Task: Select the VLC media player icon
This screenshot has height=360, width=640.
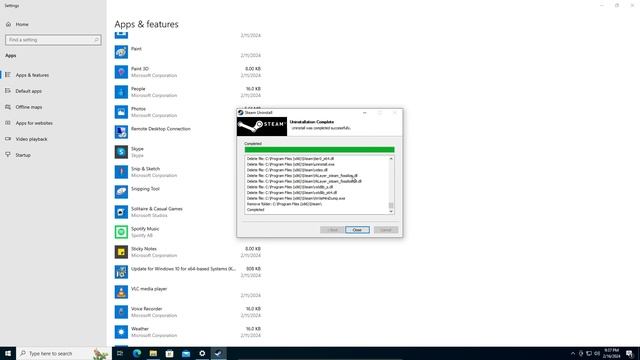Action: pyautogui.click(x=121, y=292)
